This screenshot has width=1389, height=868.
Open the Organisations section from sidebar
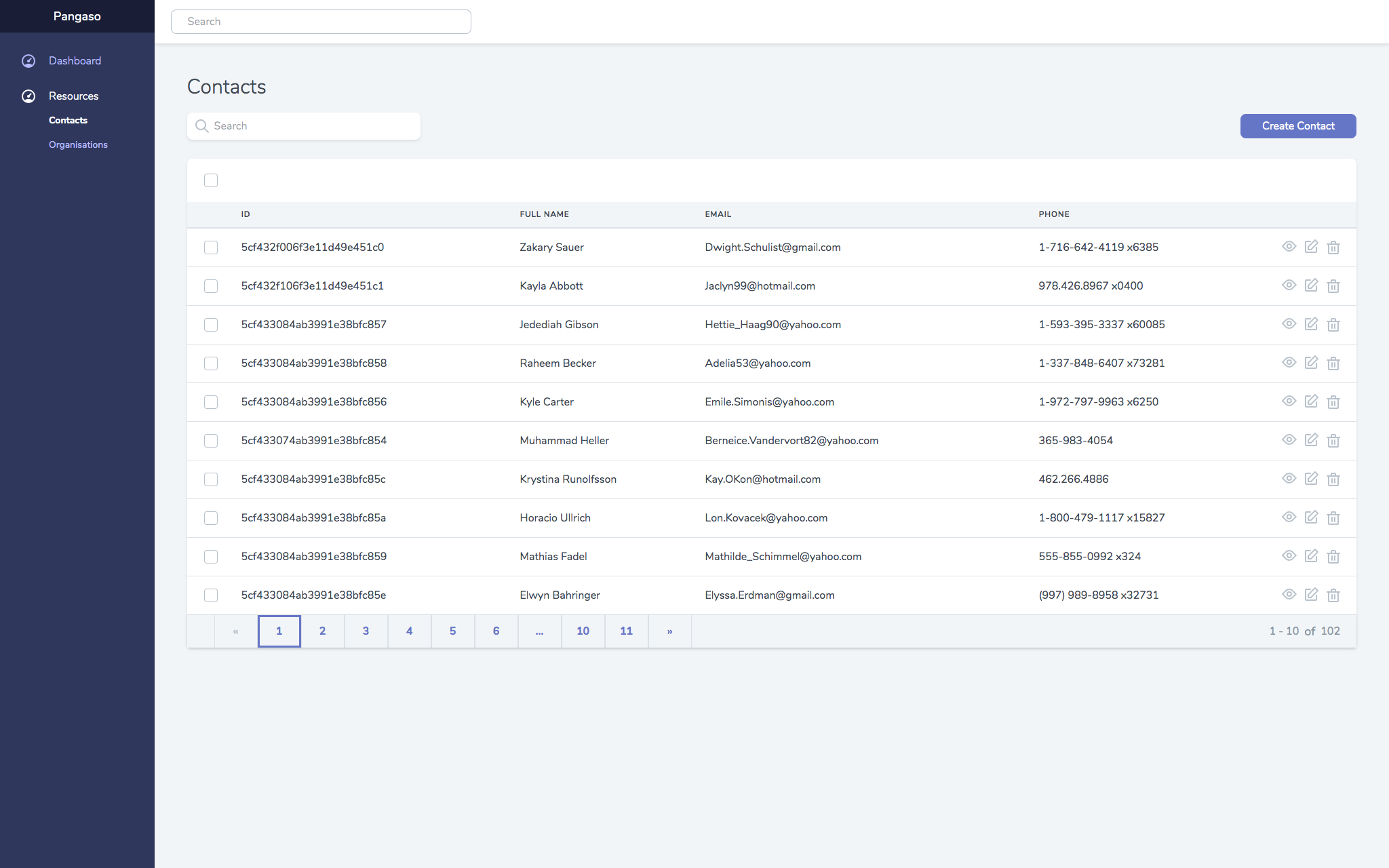(78, 145)
